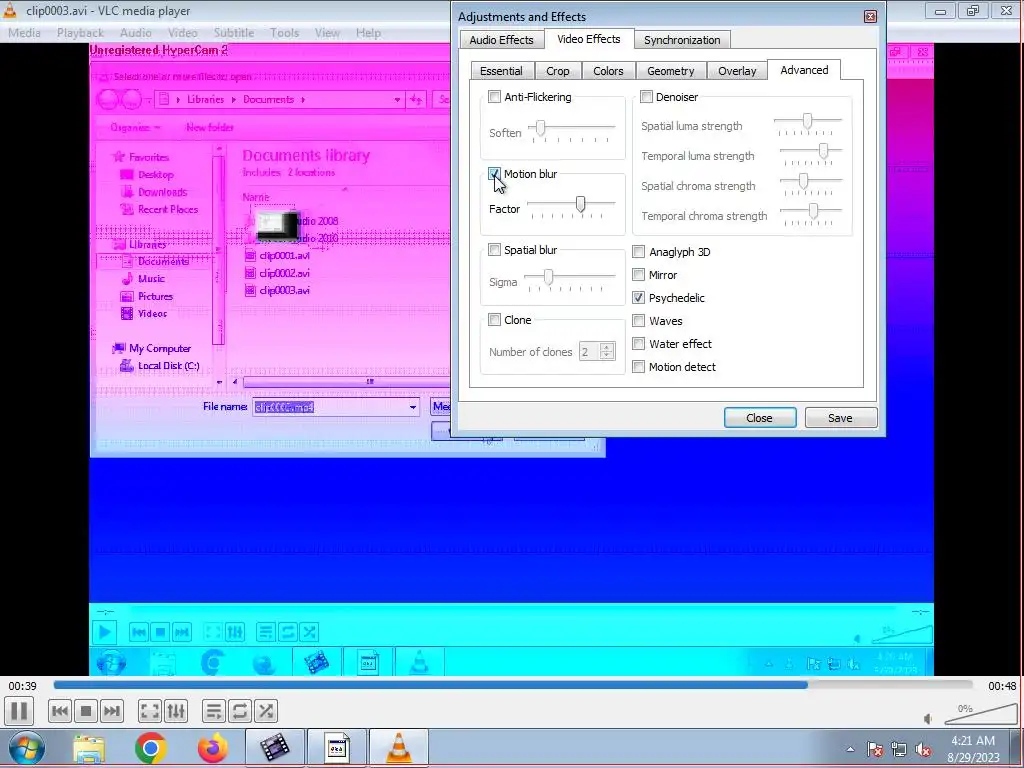Click Save button in effects dialog
The width and height of the screenshot is (1024, 768).
pos(840,418)
